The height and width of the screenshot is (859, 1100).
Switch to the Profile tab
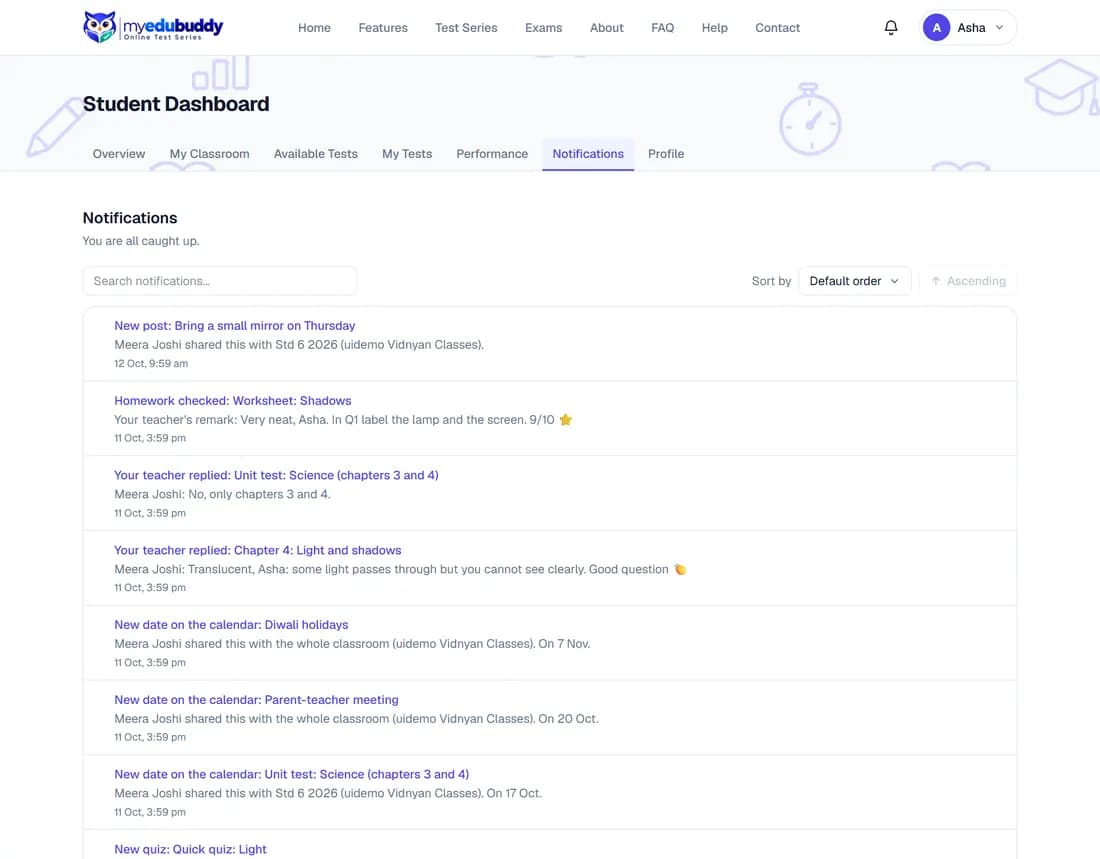(666, 154)
